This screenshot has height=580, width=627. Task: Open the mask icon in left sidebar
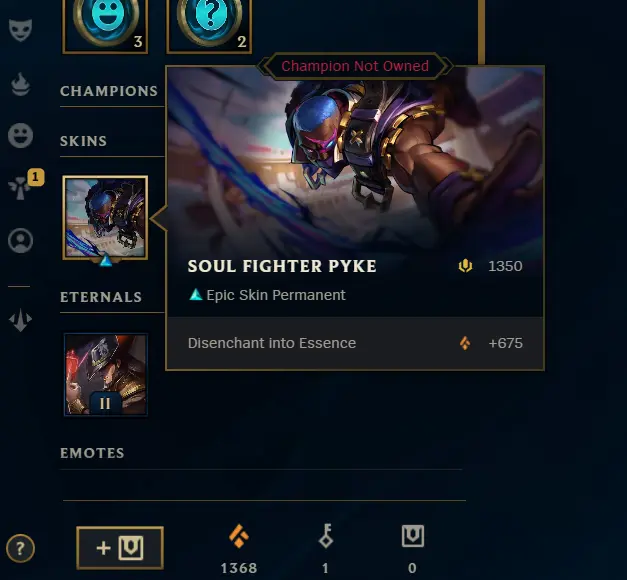(20, 30)
